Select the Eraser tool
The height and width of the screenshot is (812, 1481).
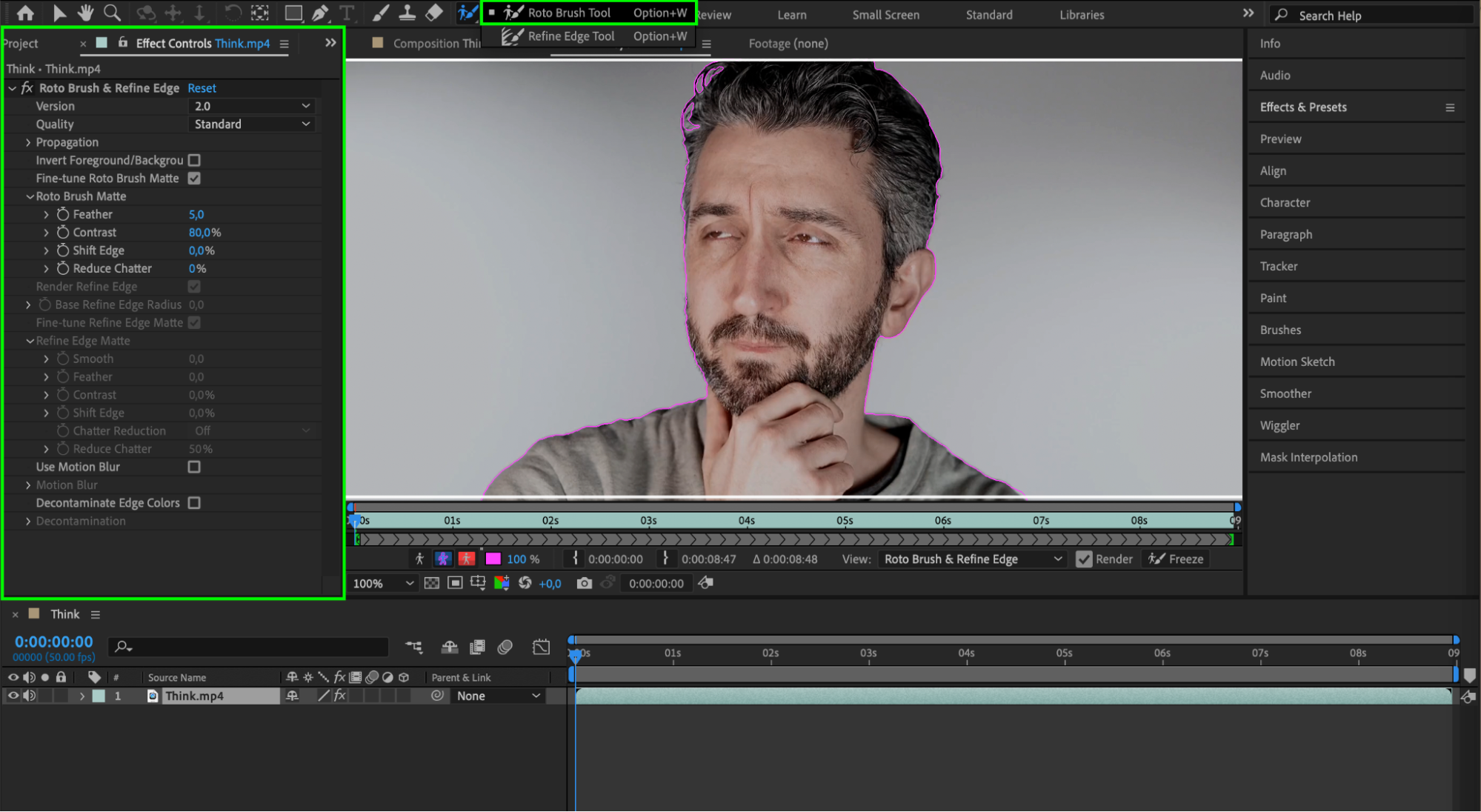(x=434, y=13)
